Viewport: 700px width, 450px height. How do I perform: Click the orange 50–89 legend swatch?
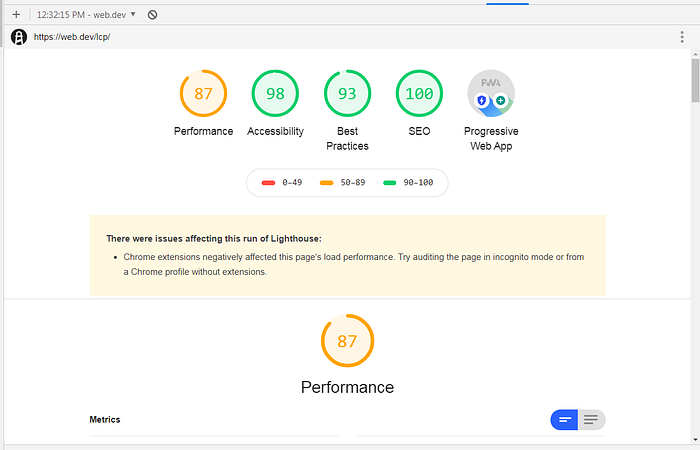point(327,183)
